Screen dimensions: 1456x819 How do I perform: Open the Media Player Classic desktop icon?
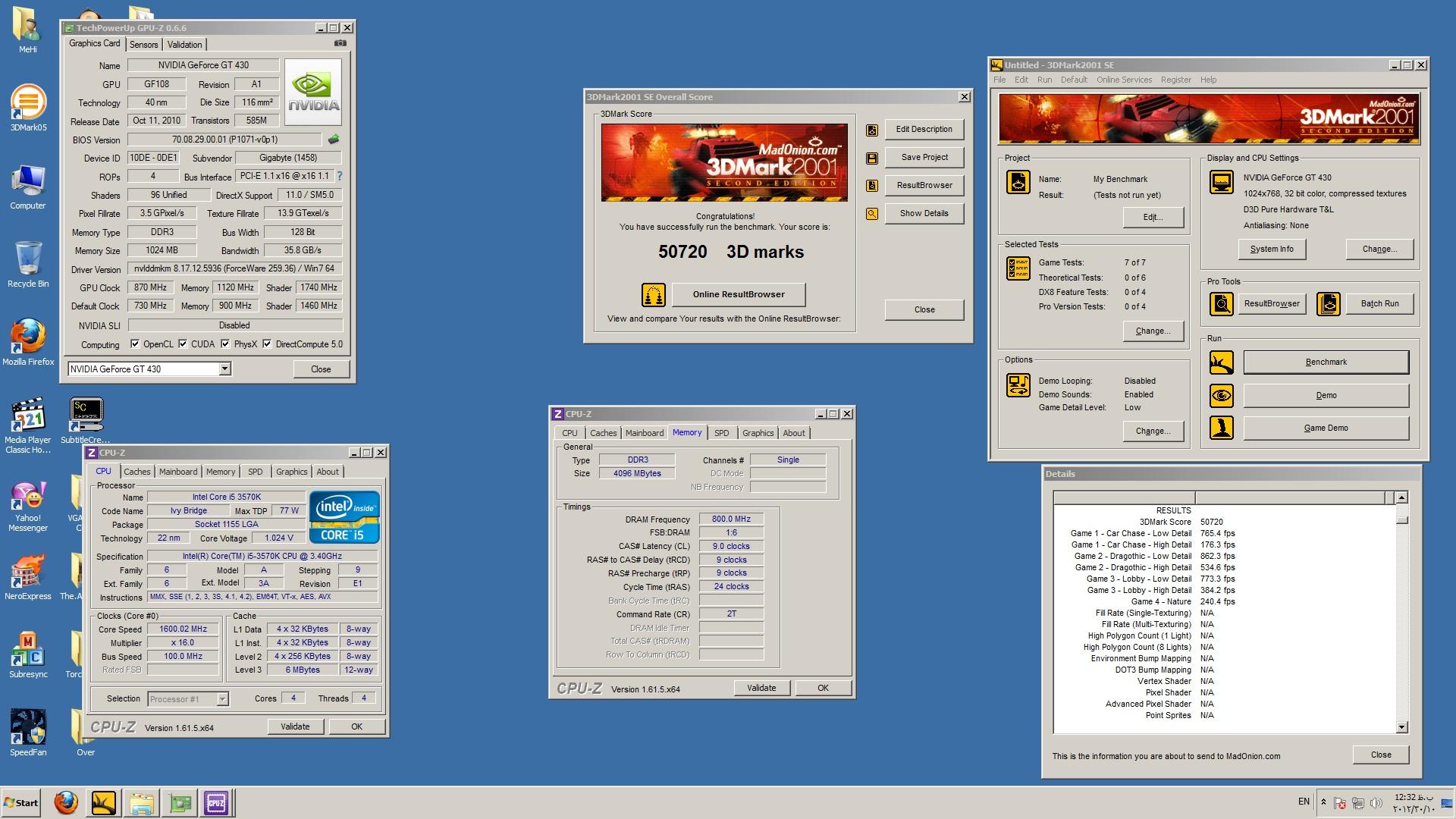pos(28,425)
